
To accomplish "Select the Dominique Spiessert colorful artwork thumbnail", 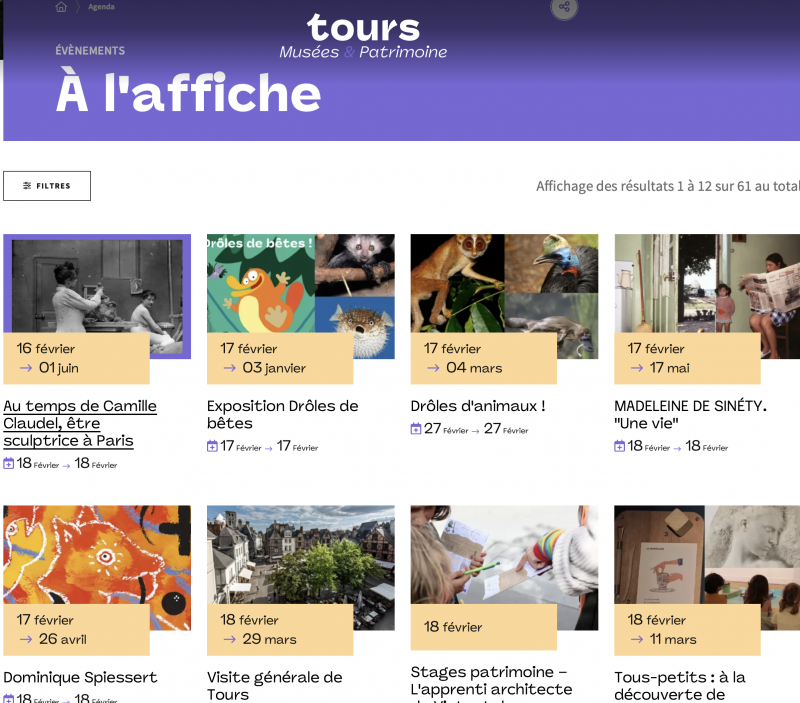I will point(97,555).
